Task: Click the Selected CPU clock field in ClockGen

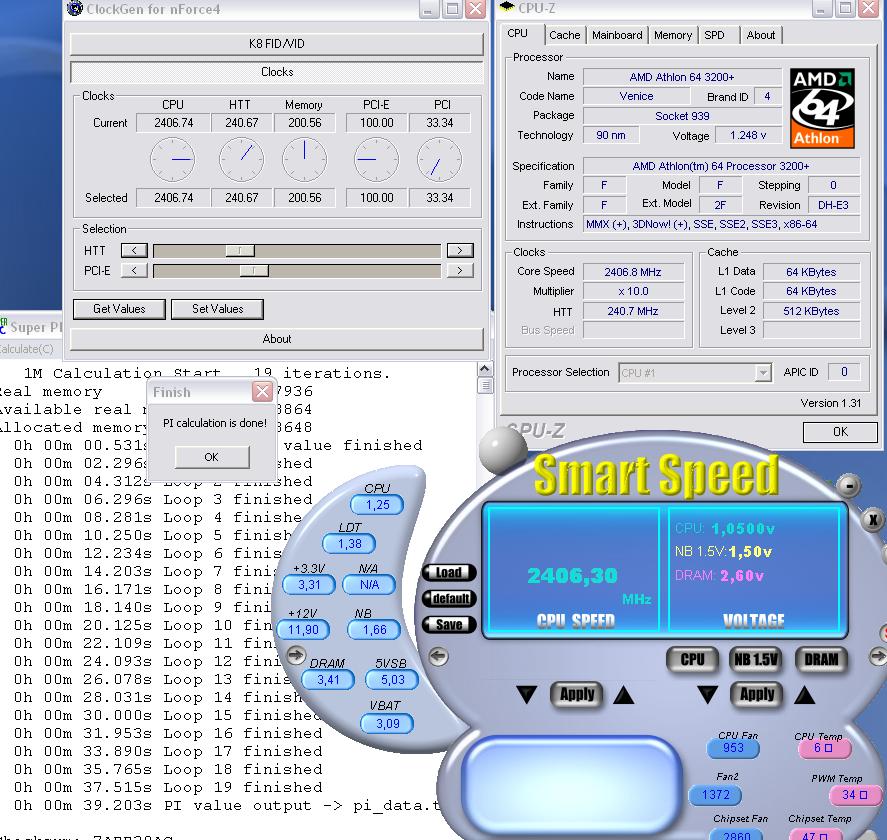Action: pyautogui.click(x=174, y=197)
